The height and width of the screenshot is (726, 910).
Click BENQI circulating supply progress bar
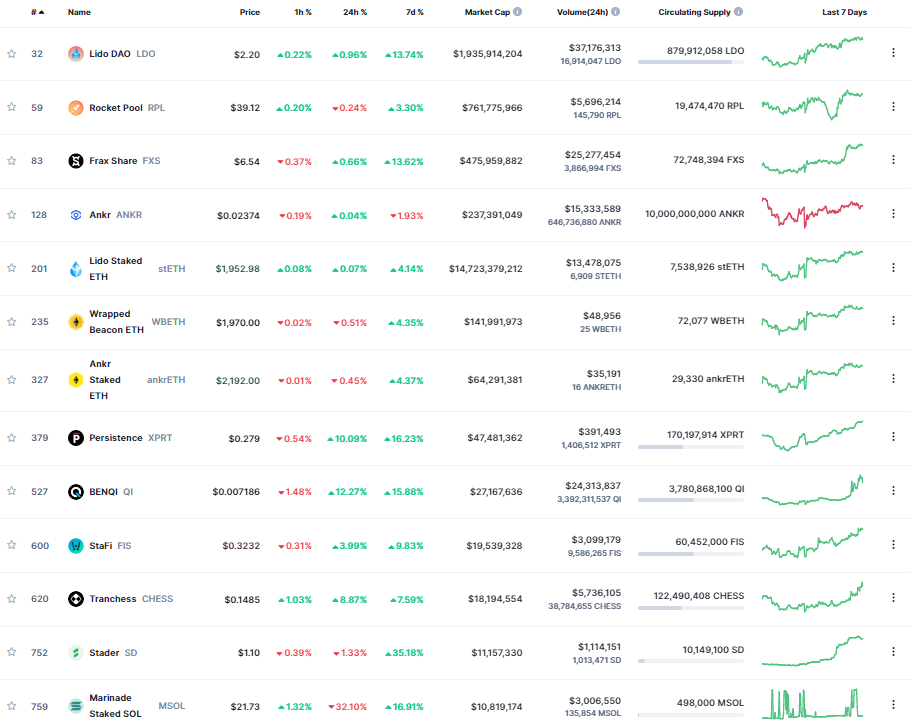[x=691, y=500]
